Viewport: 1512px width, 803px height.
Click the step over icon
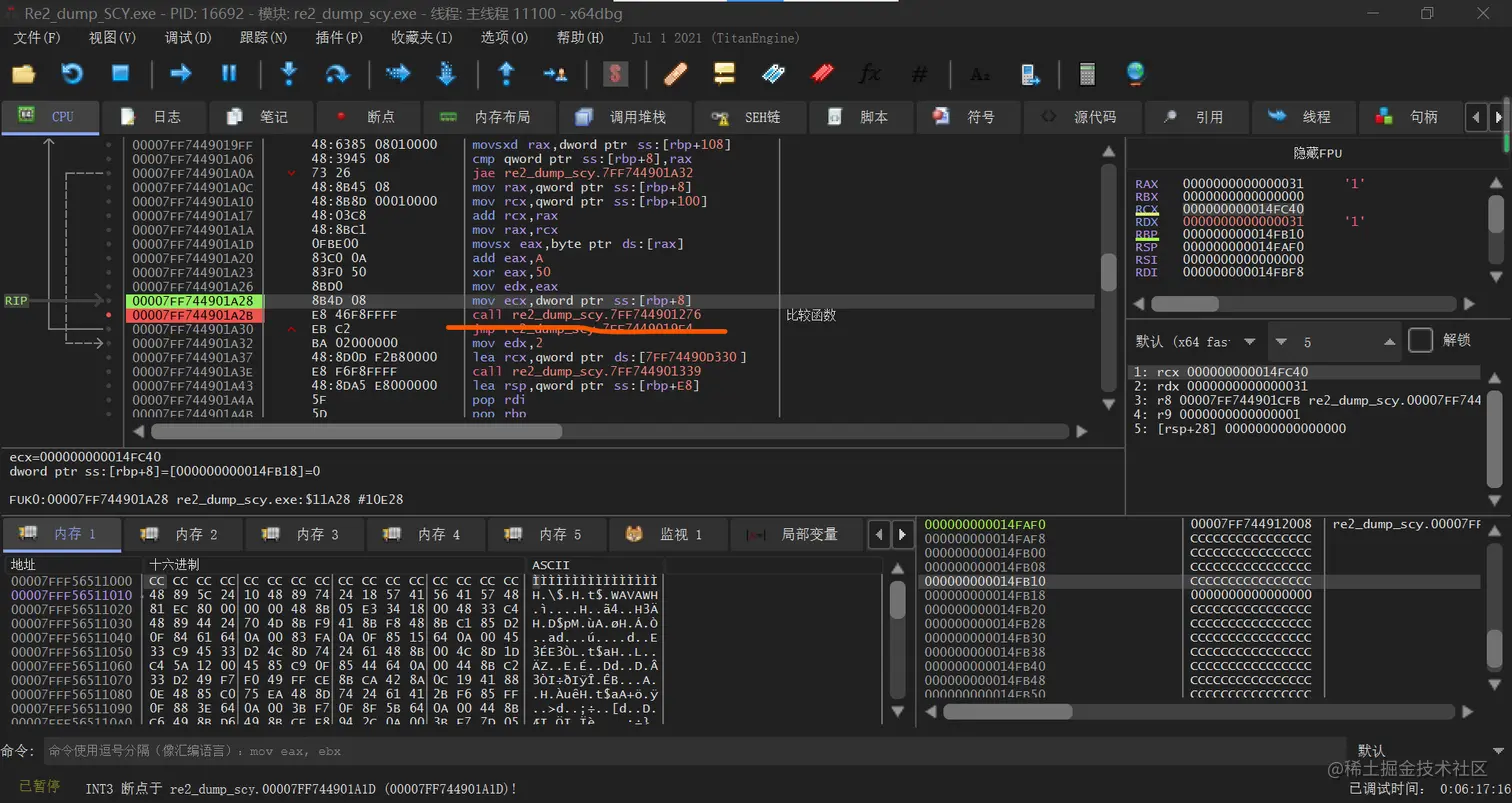coord(337,73)
